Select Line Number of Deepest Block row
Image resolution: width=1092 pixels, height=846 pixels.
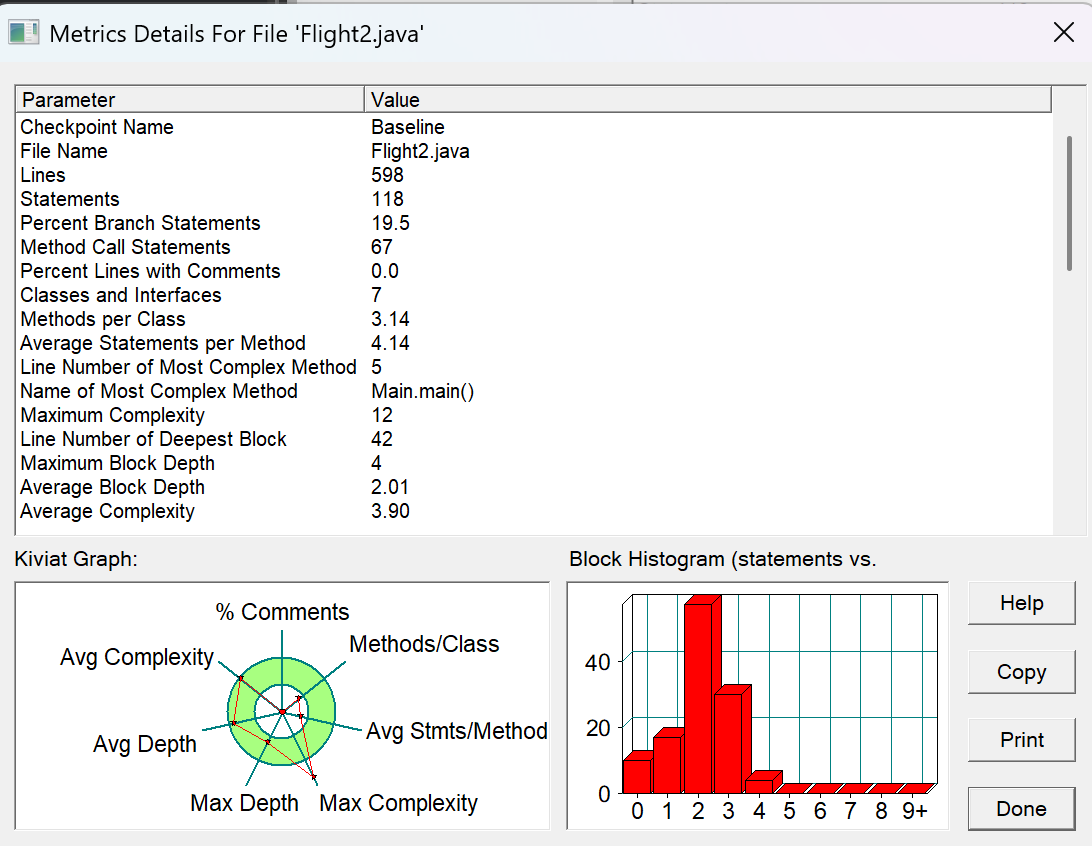tap(533, 439)
